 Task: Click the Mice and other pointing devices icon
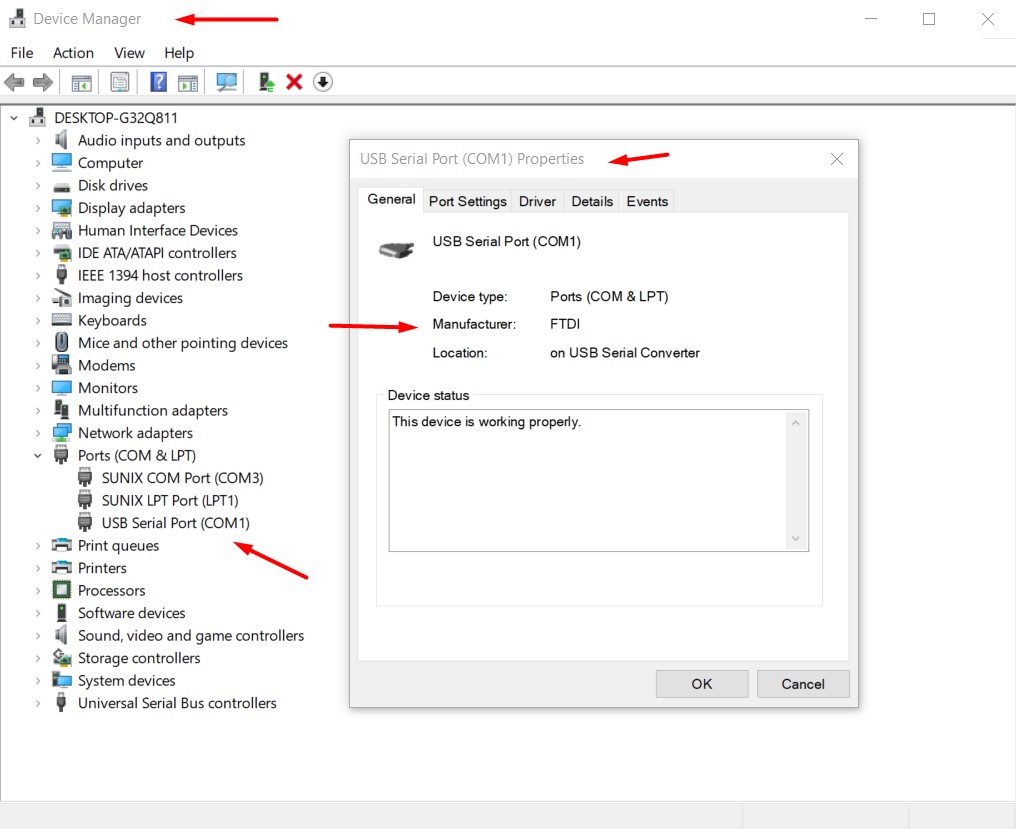point(62,342)
